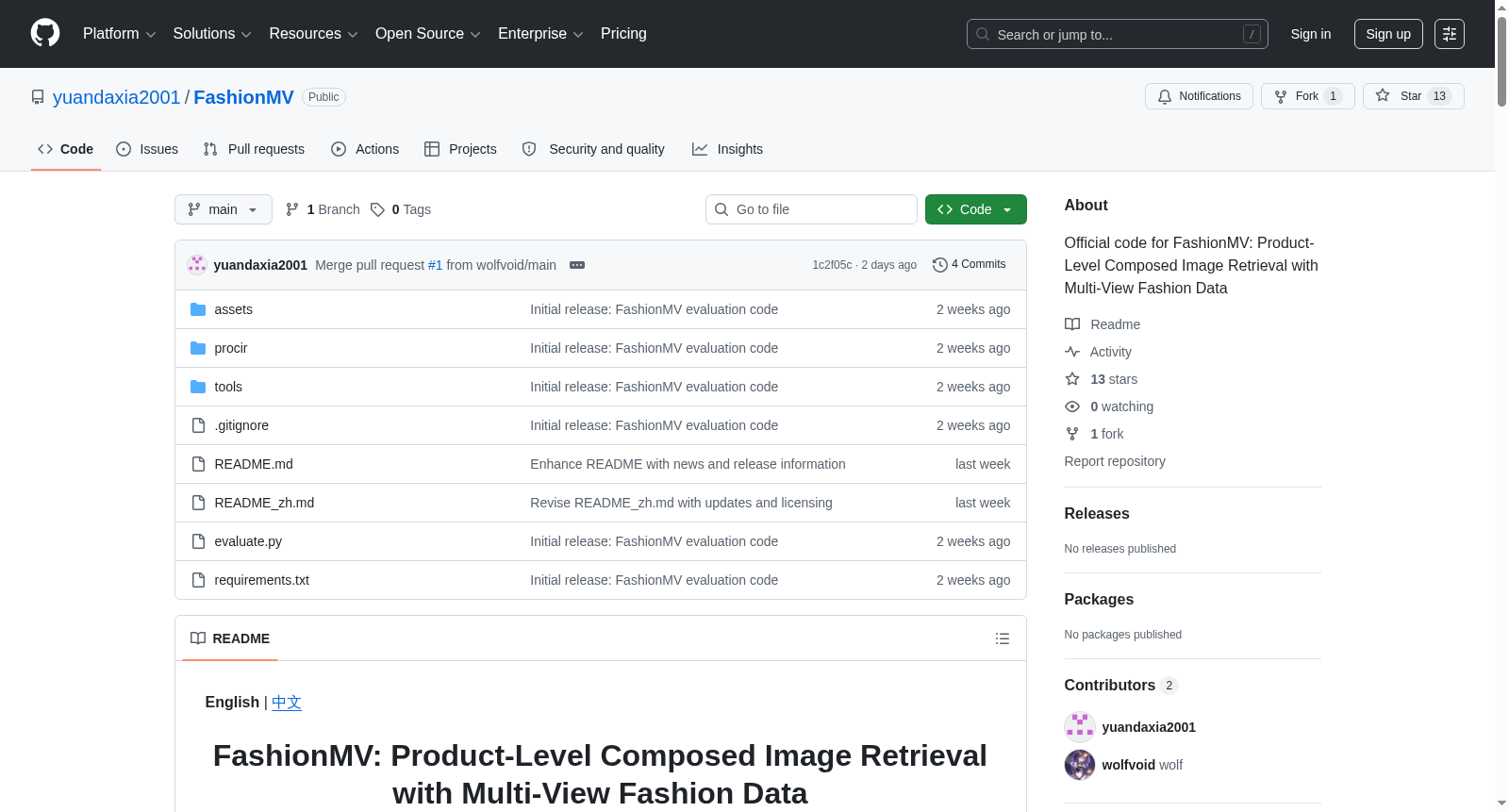Open the README.md file
Viewport: 1509px width, 812px height.
(x=254, y=464)
